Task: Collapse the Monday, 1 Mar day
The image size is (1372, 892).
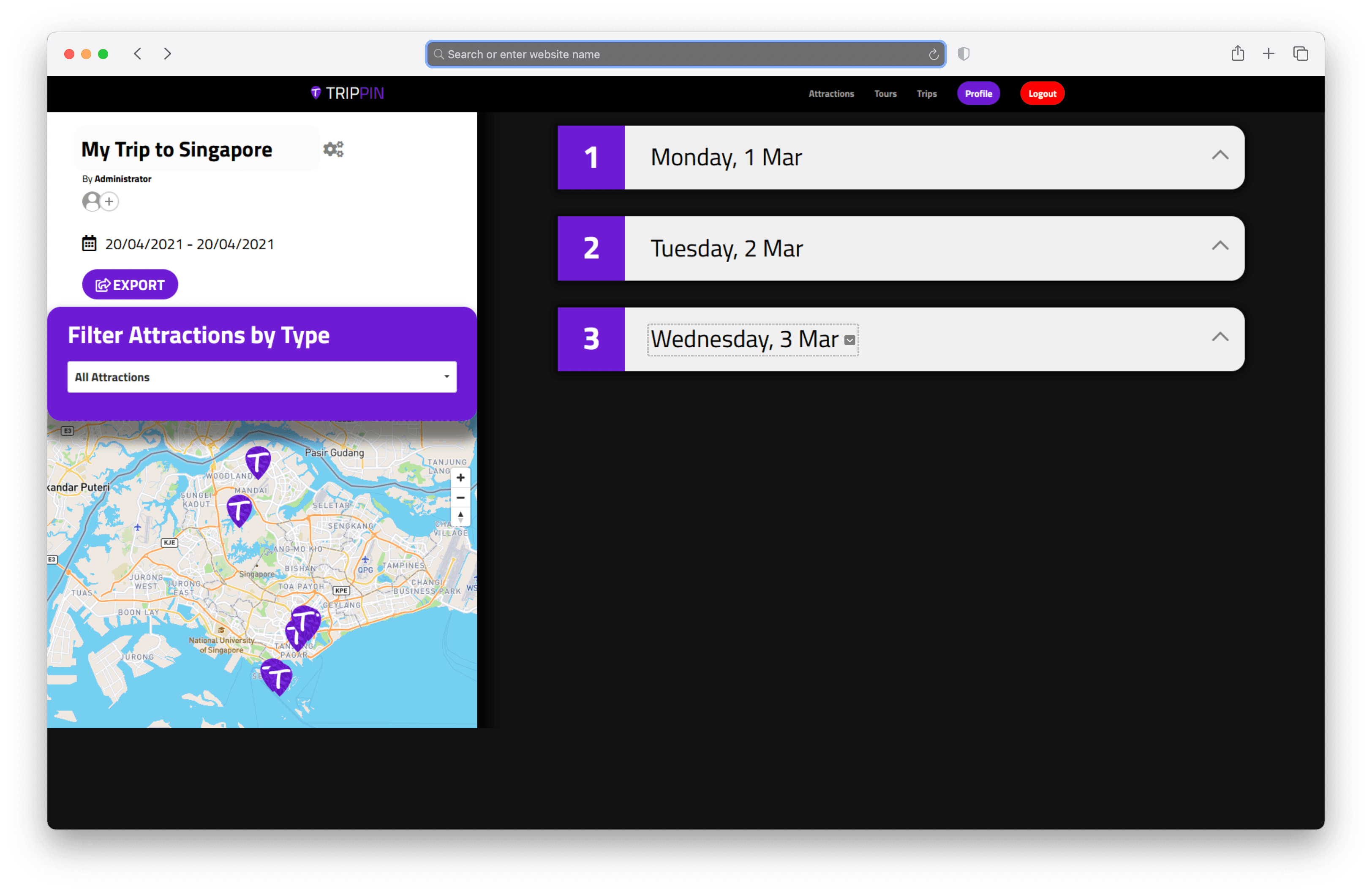Action: click(1220, 155)
